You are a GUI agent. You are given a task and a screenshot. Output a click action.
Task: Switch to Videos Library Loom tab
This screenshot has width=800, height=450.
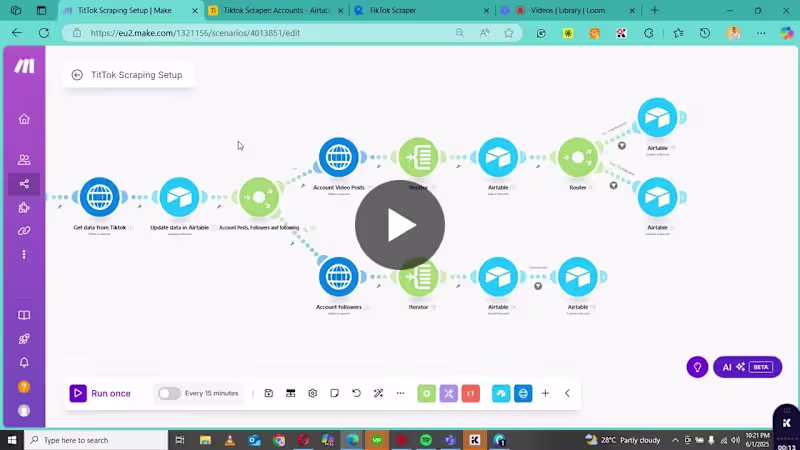pyautogui.click(x=567, y=10)
